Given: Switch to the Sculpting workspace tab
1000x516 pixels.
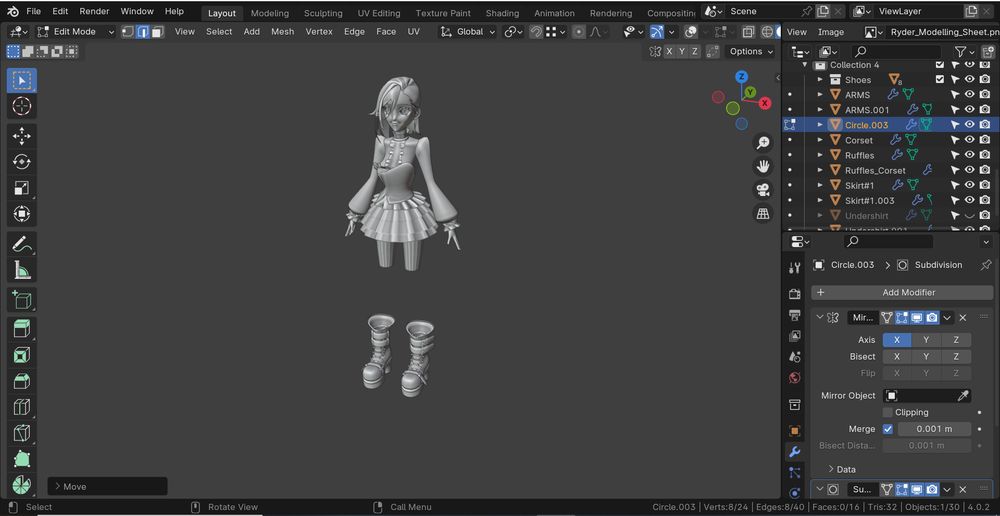Looking at the screenshot, I should 323,13.
